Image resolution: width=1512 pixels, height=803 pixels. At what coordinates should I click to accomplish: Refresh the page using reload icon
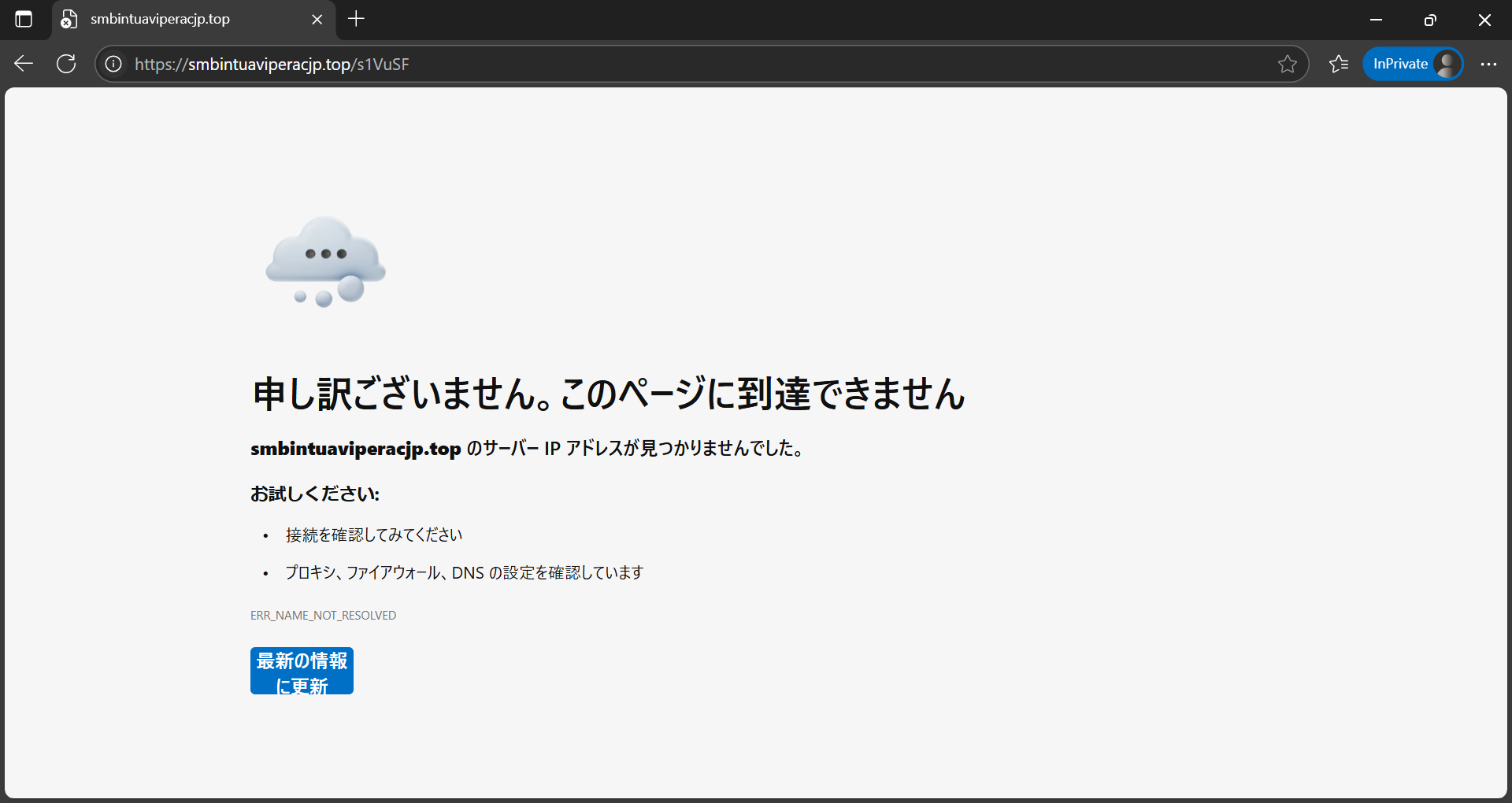point(66,64)
